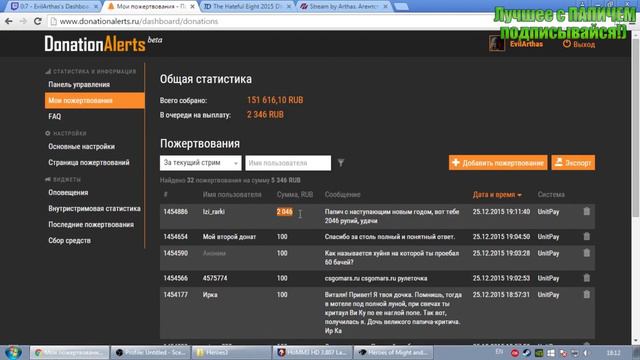Click Добавить пожертвование button

[498, 163]
